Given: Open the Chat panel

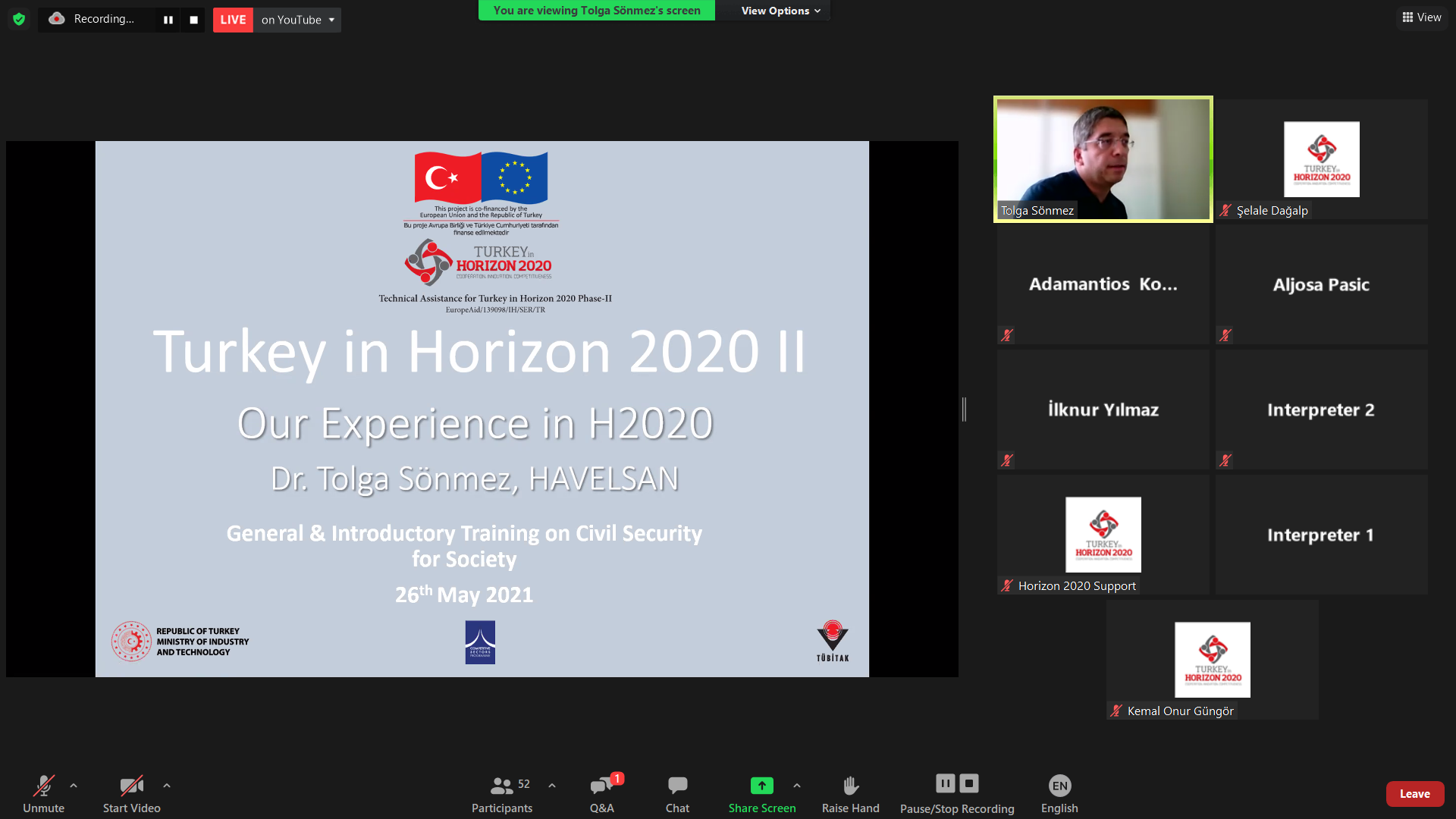Looking at the screenshot, I should (x=677, y=793).
